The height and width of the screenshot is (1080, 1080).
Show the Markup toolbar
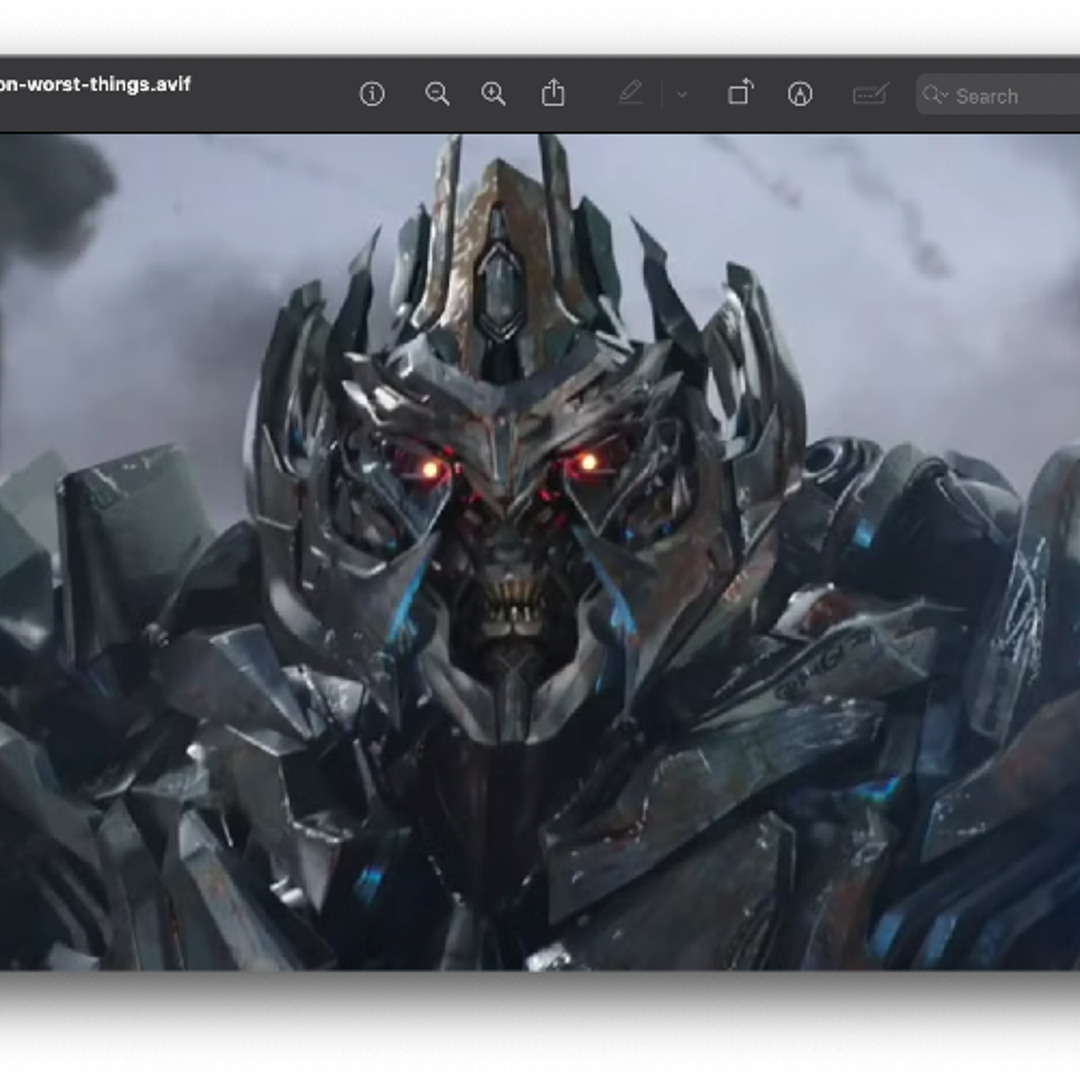799,94
